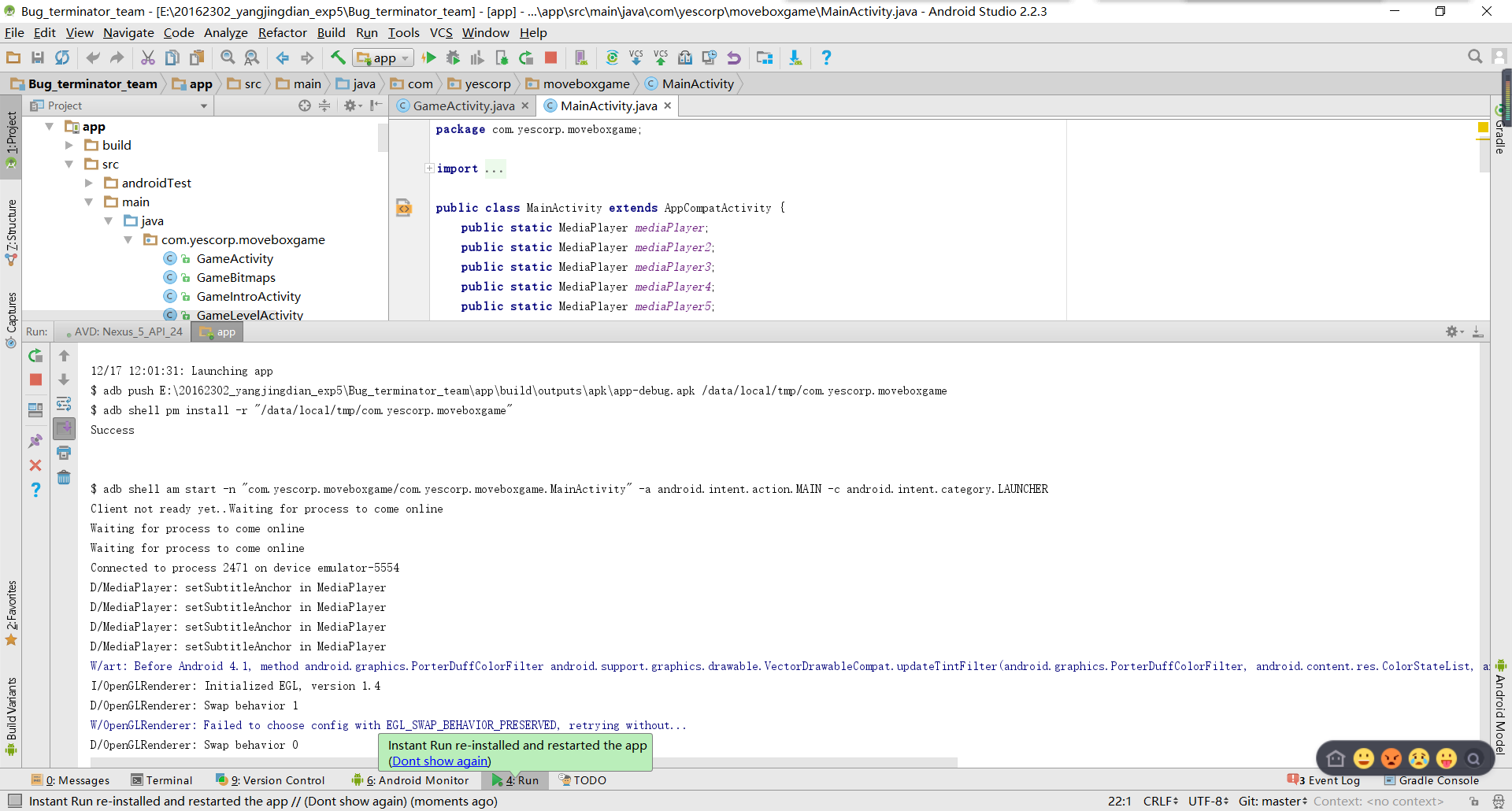Click the Debug app bug icon
1512x811 pixels.
click(x=453, y=57)
